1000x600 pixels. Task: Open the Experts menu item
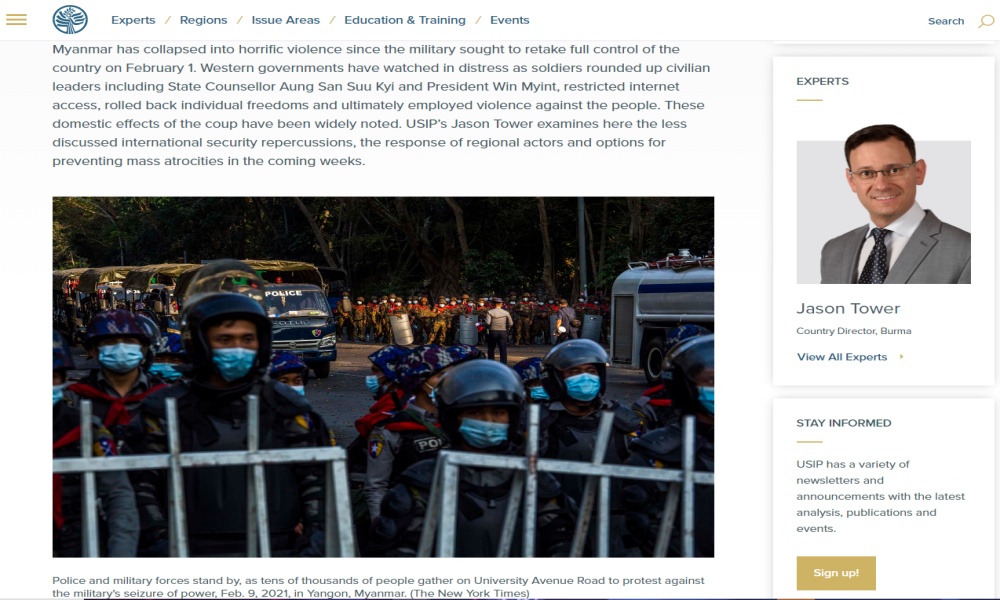click(133, 20)
